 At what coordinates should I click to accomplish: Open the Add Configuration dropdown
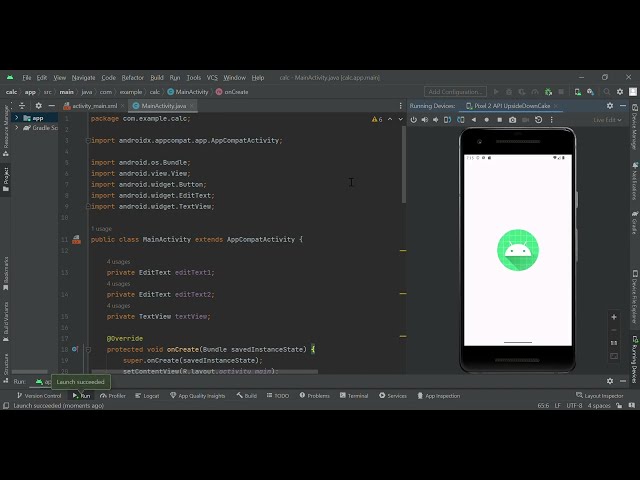click(x=455, y=92)
